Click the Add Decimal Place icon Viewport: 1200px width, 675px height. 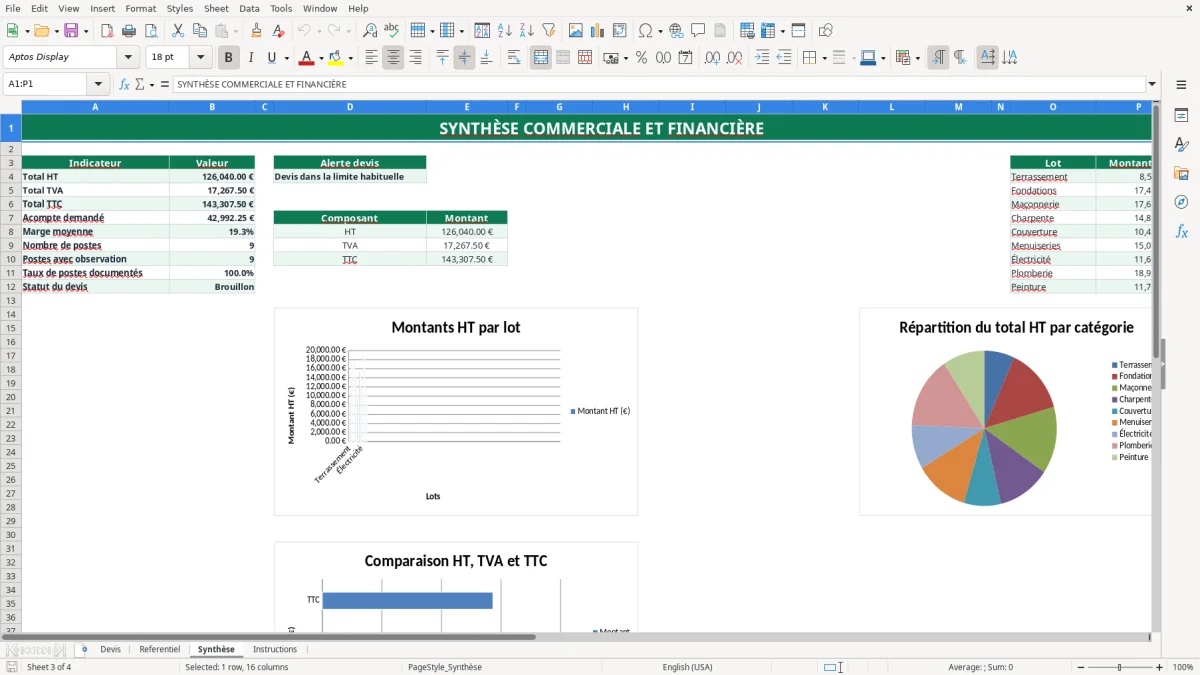(x=712, y=58)
